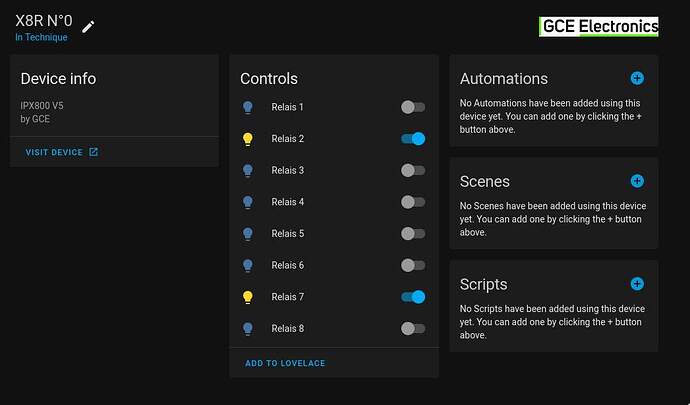Turn on the Relais 1 switch
Screen dimensions: 690x405
coord(413,107)
